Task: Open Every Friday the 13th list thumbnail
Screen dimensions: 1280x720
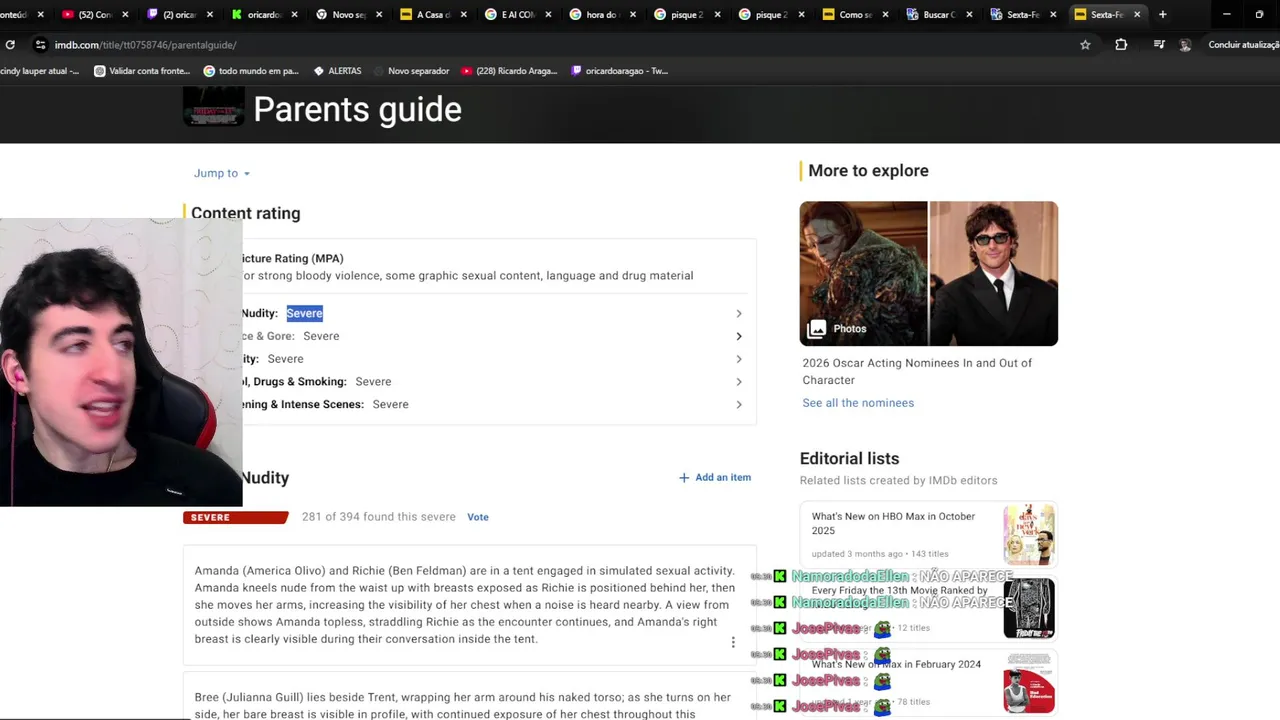Action: 1029,608
